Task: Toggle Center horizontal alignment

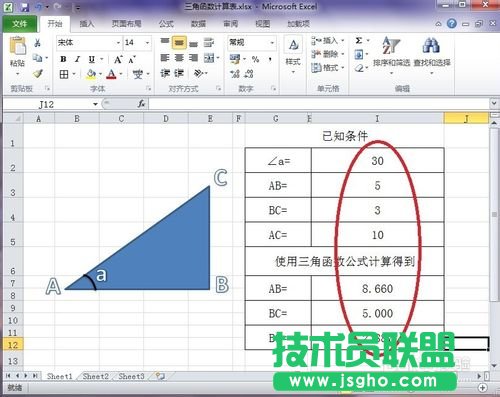Action: click(179, 58)
